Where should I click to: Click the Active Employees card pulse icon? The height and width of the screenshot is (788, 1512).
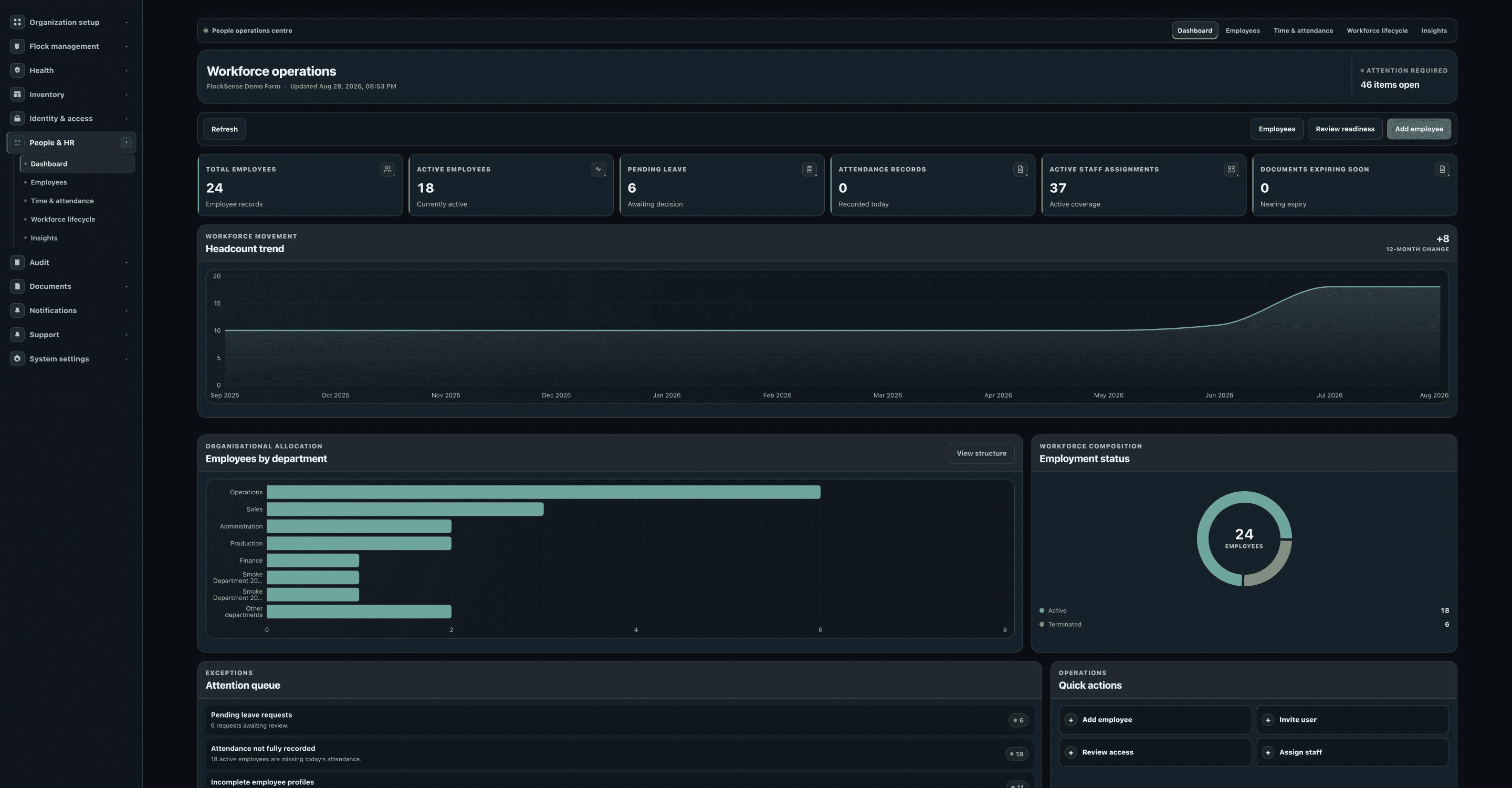click(598, 169)
